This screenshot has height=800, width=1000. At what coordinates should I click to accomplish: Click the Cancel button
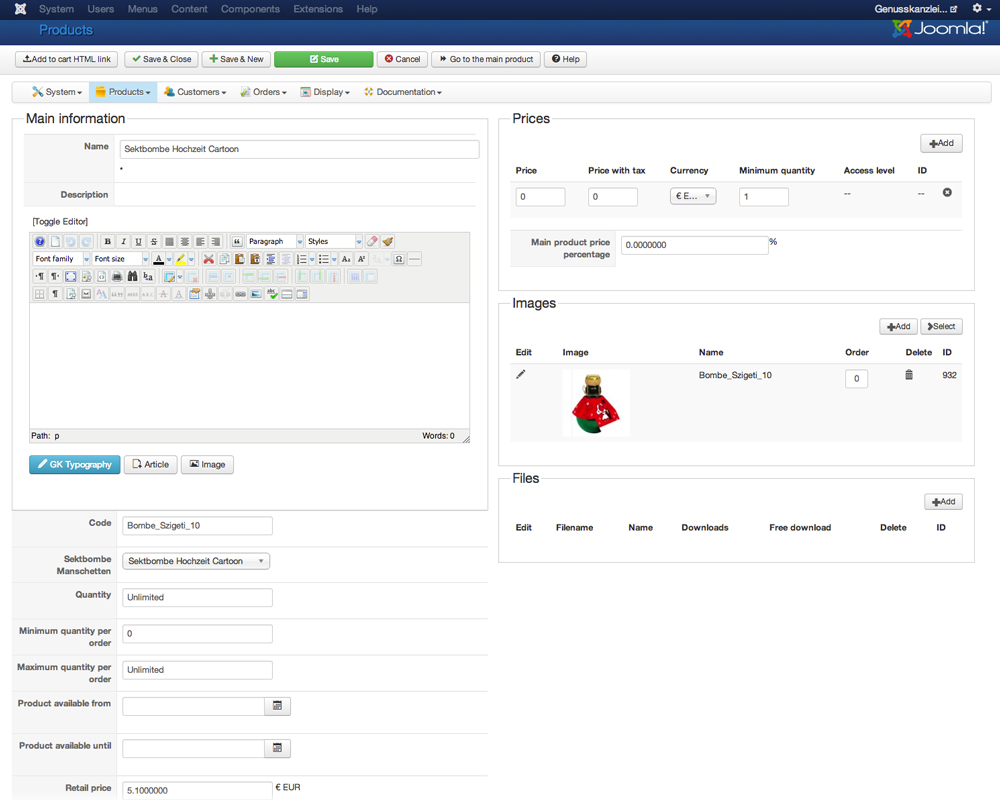(402, 59)
